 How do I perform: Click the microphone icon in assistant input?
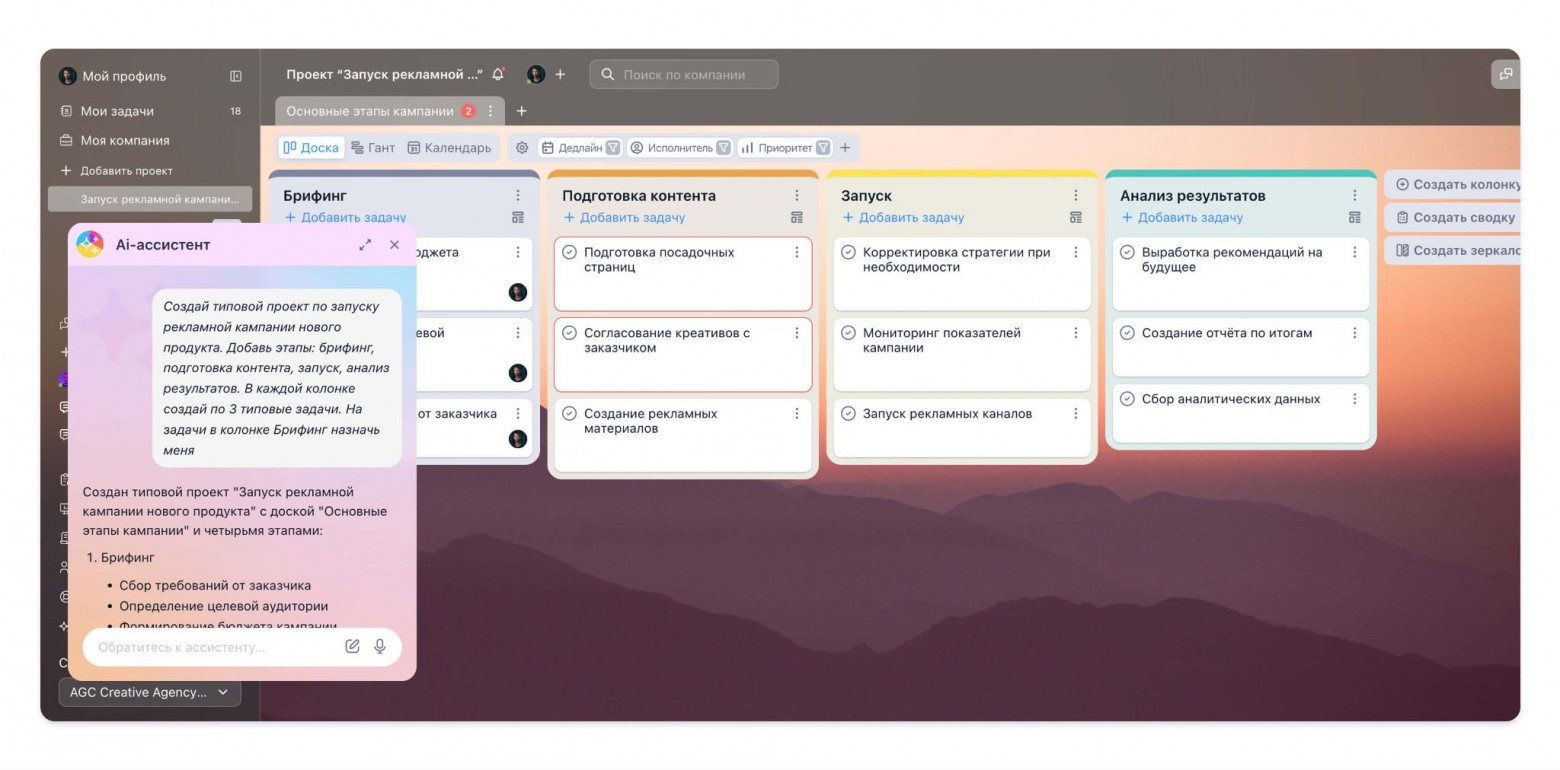[380, 647]
